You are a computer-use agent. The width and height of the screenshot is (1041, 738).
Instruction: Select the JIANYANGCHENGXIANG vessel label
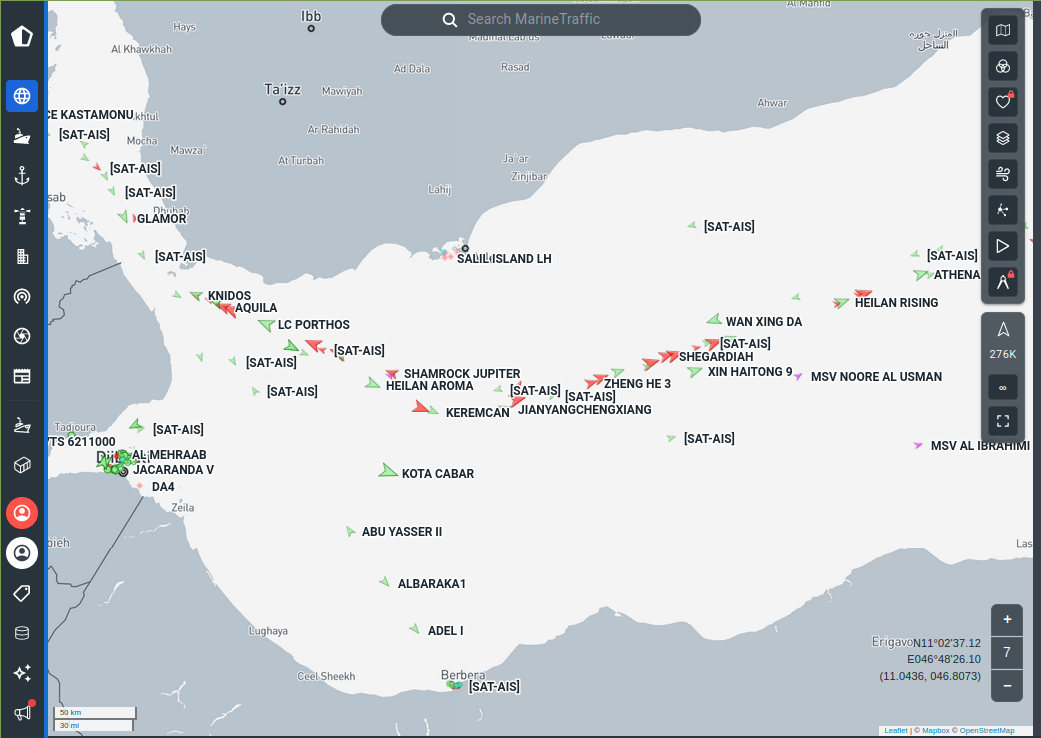point(584,409)
